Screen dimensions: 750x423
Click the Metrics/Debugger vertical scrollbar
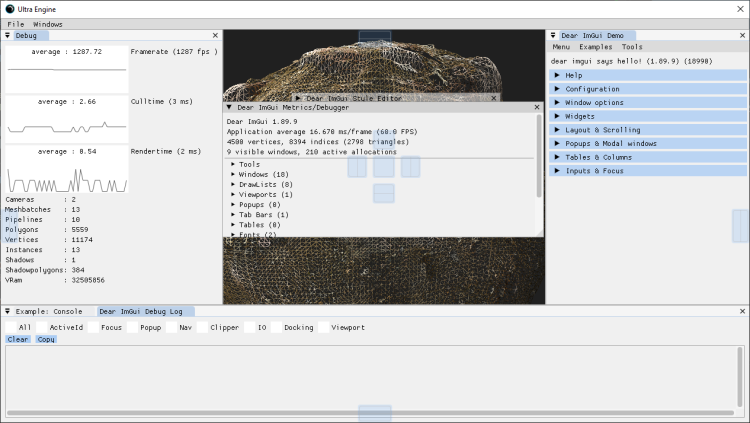pos(541,155)
